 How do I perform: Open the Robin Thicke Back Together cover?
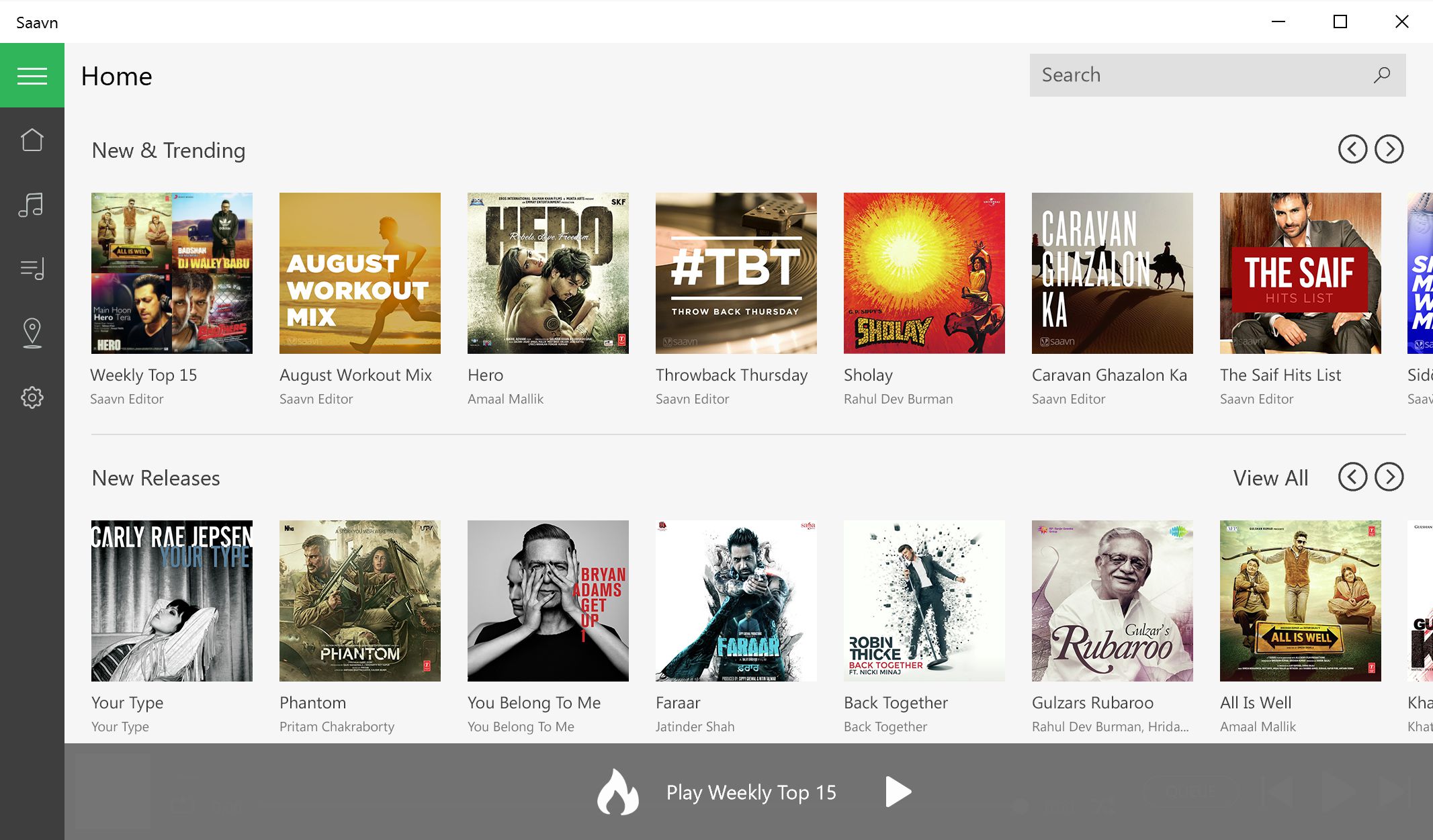click(x=924, y=601)
